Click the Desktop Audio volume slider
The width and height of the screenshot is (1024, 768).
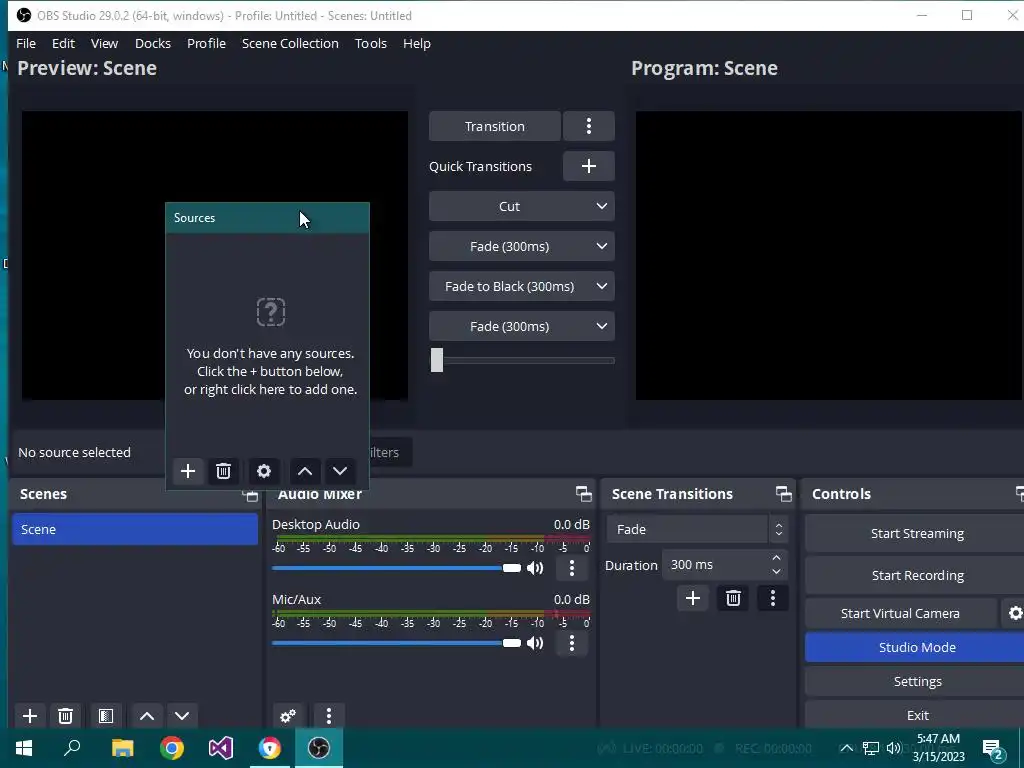tap(396, 568)
